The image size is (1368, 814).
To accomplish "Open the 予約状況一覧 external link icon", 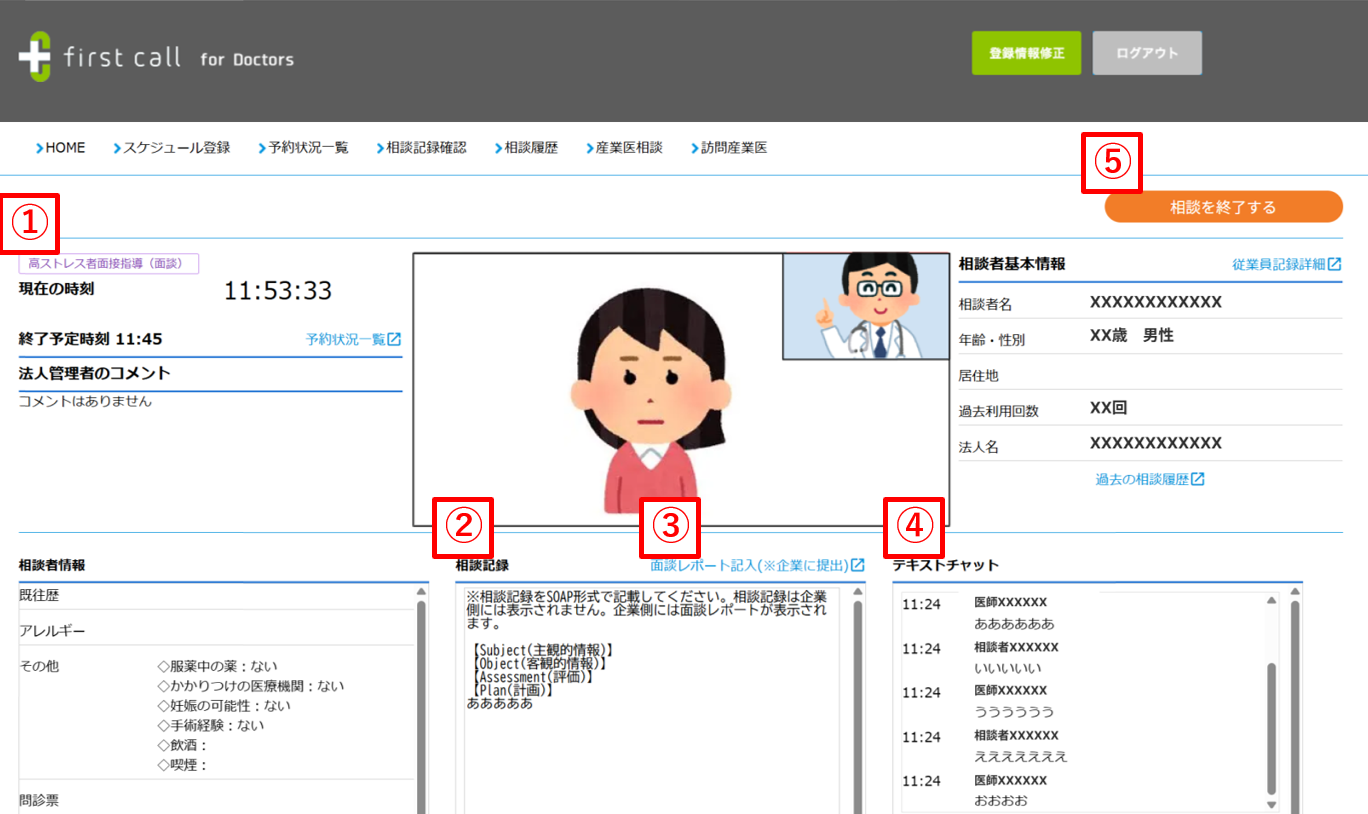I will pos(394,339).
